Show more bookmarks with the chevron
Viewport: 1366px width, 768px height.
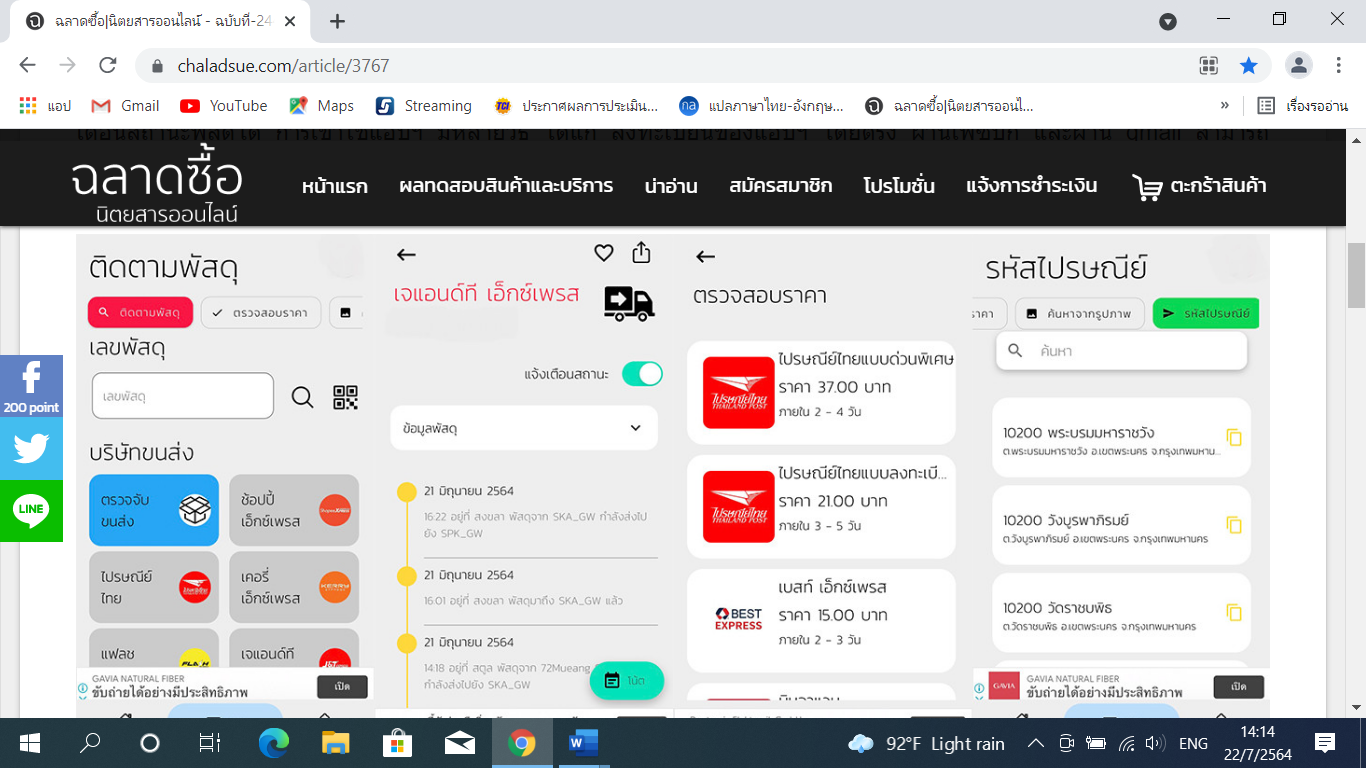coord(1225,106)
